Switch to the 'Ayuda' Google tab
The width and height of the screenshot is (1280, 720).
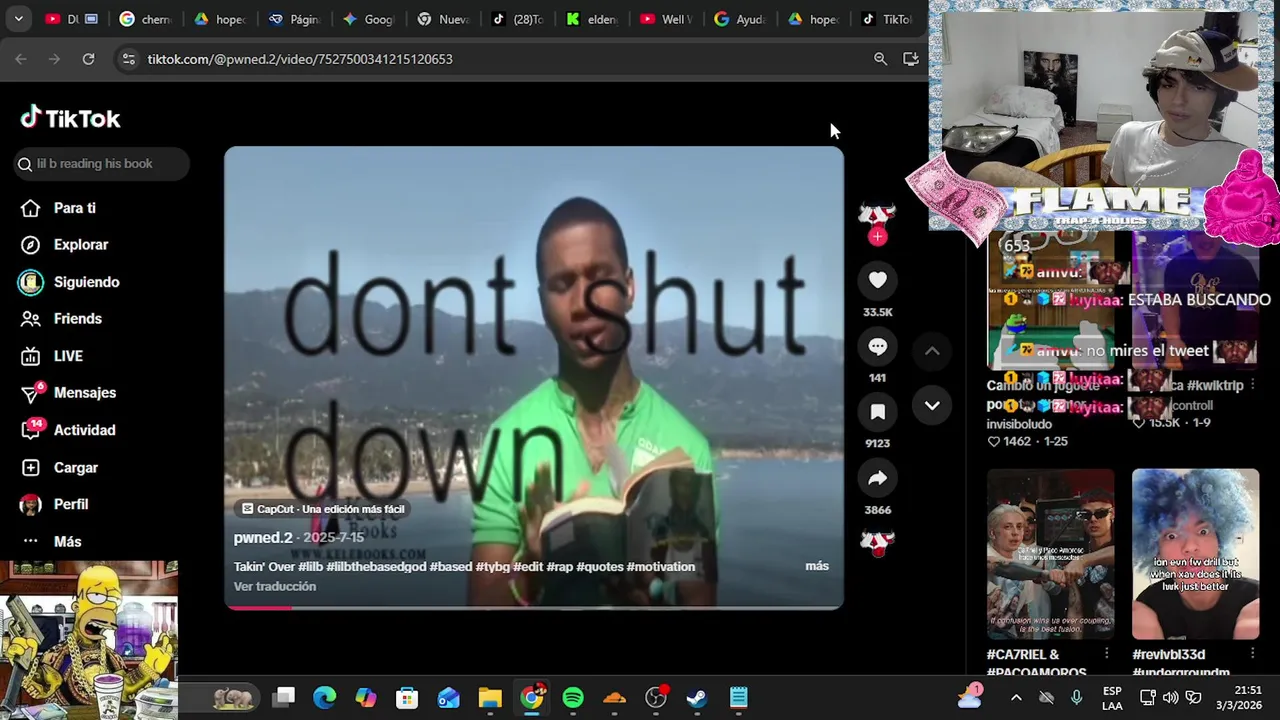tap(740, 19)
